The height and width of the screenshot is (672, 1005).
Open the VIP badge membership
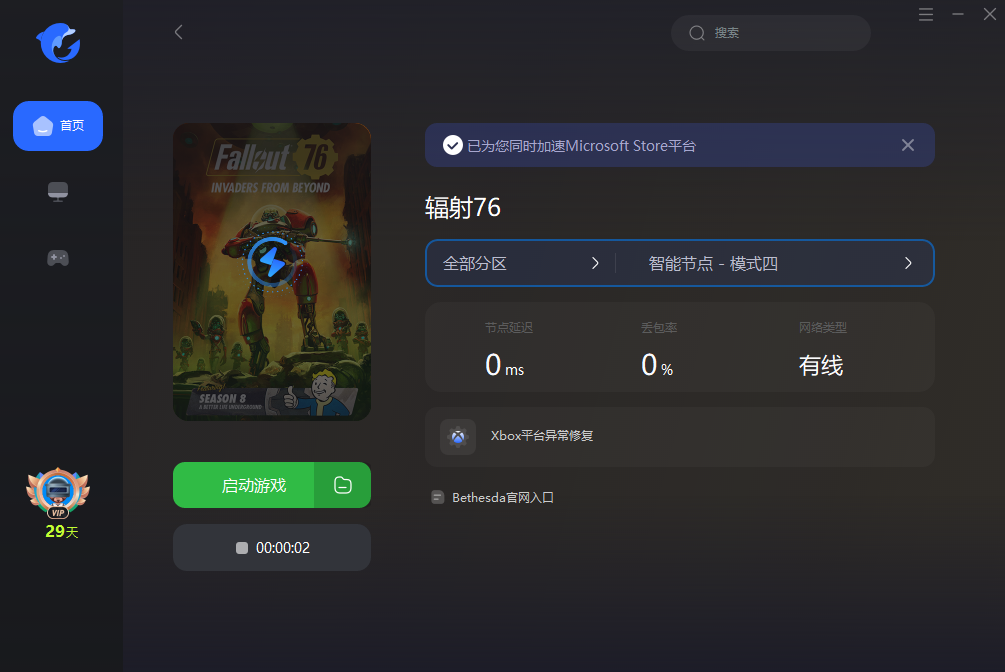(x=58, y=493)
